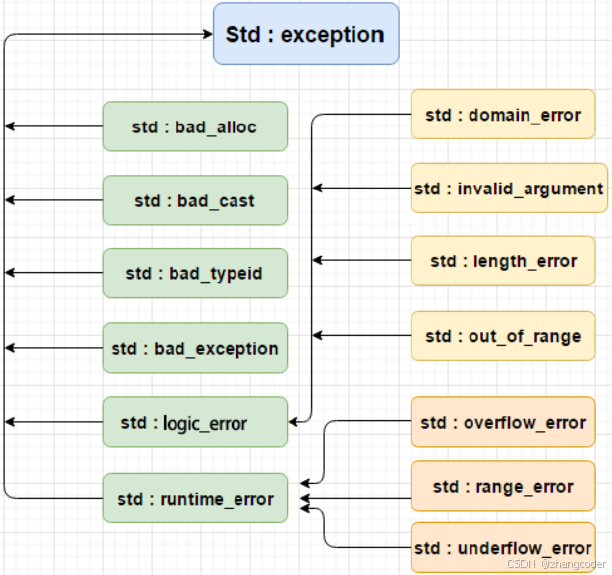The width and height of the screenshot is (612, 575).
Task: Click the std : range_error node
Action: point(503,486)
